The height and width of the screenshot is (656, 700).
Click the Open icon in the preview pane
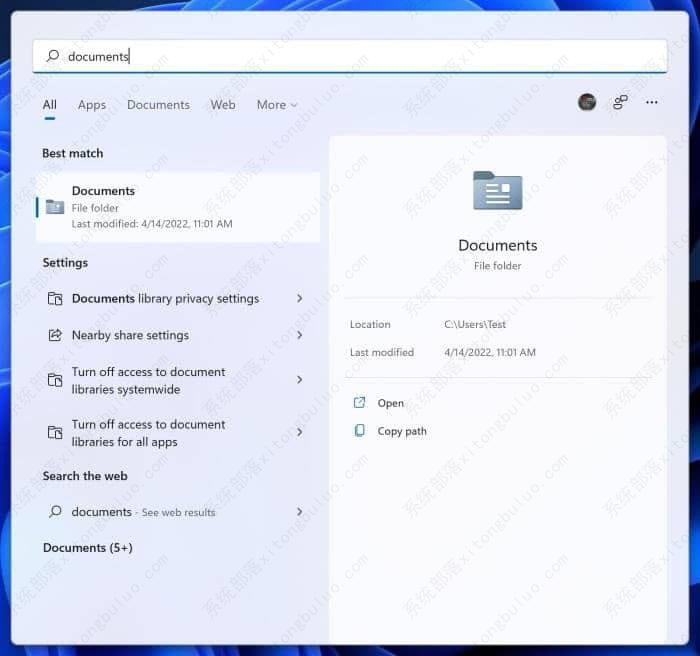360,403
